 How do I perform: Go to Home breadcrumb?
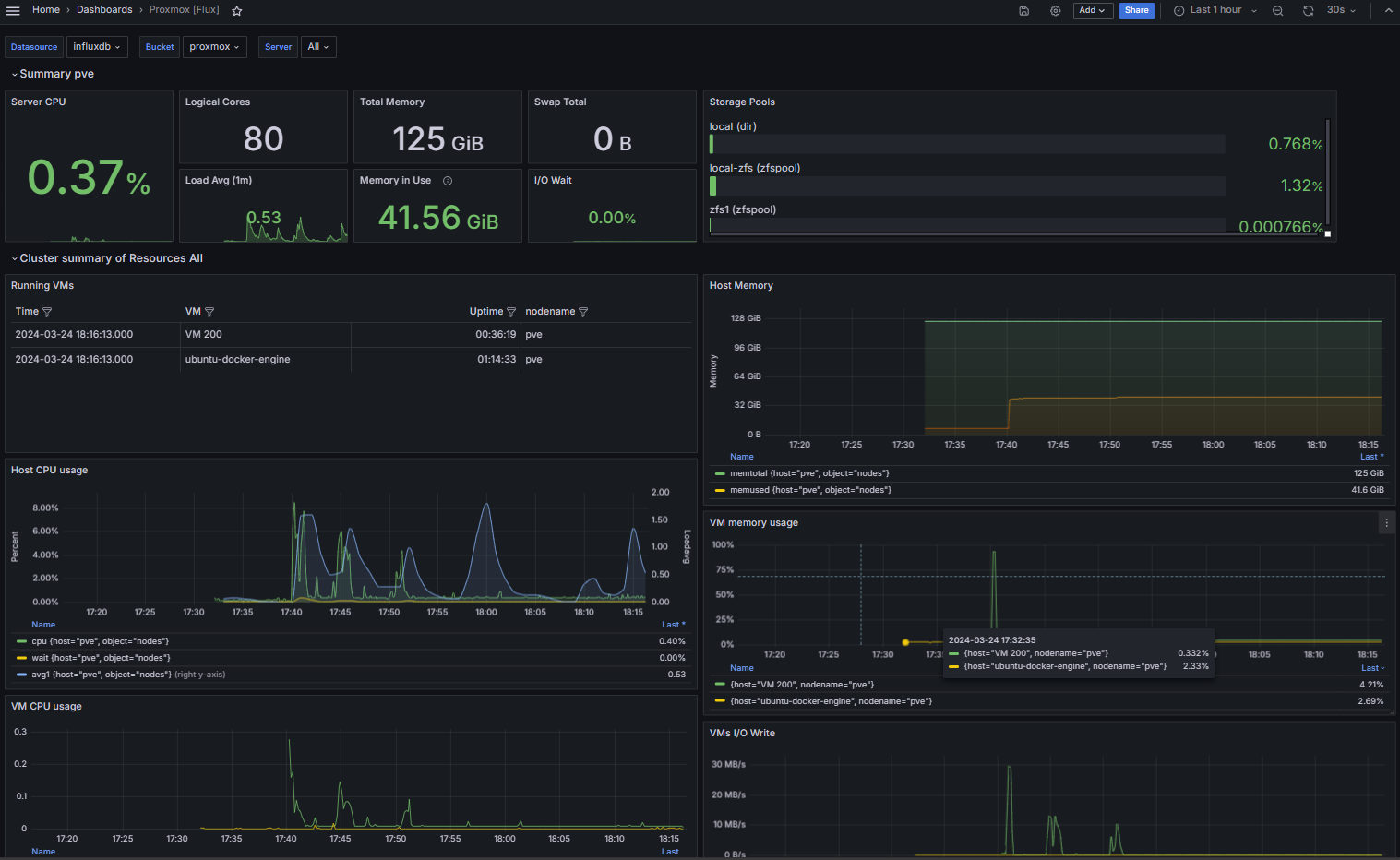tap(46, 10)
